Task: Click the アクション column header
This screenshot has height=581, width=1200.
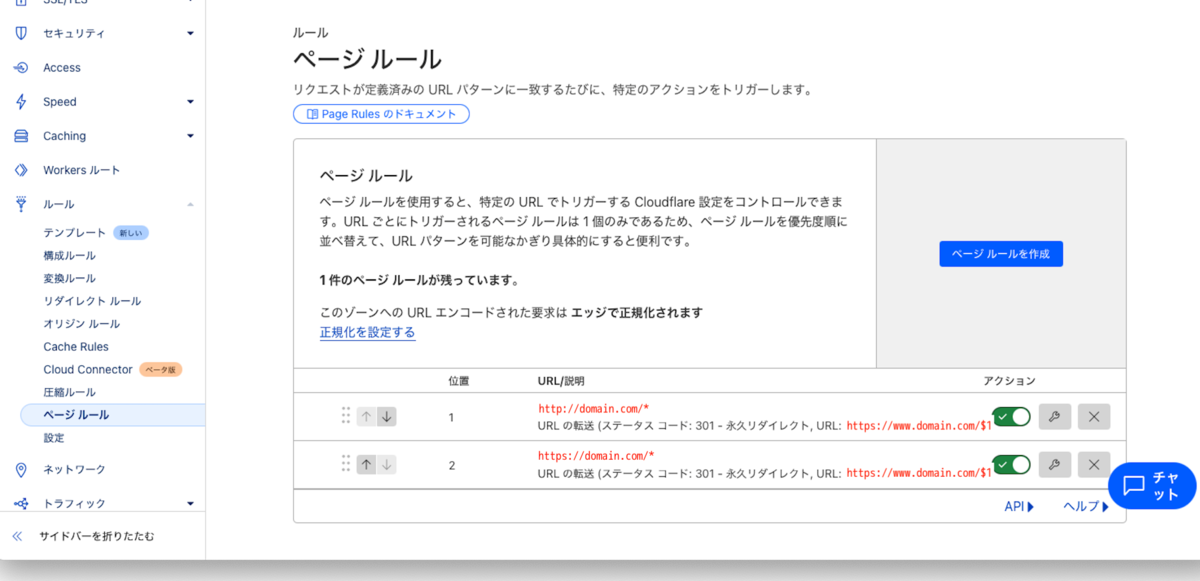Action: 1010,381
